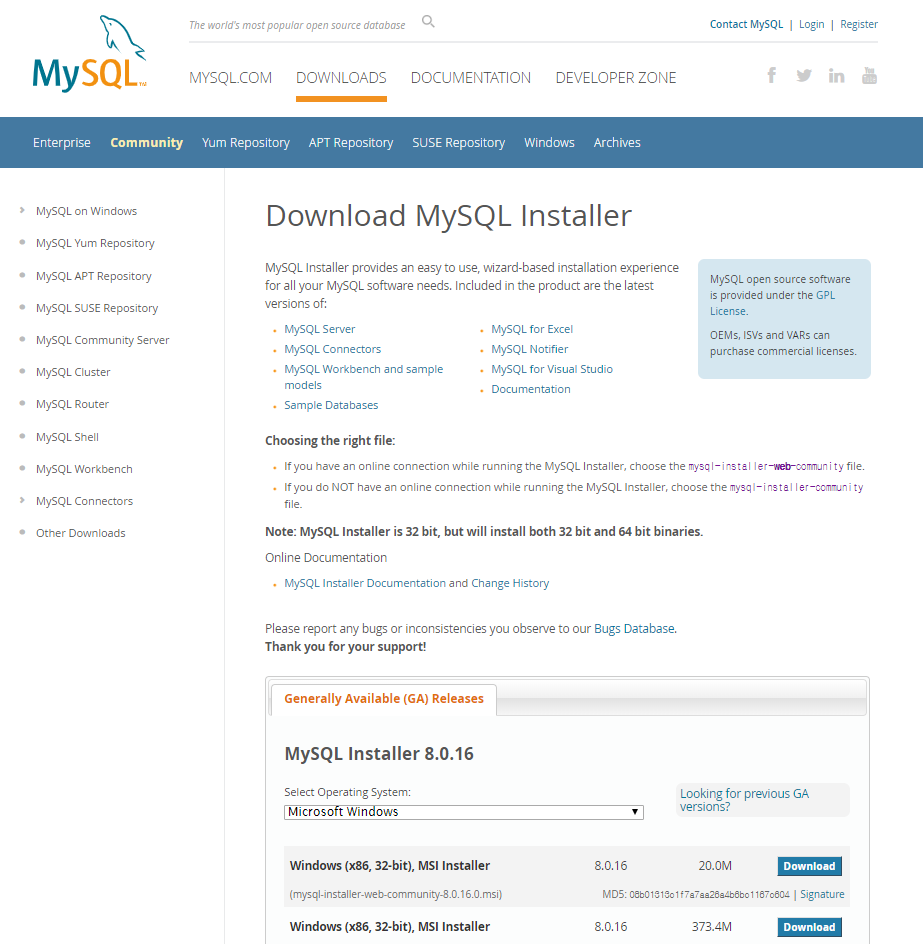Open the Bugs Database link

click(634, 629)
